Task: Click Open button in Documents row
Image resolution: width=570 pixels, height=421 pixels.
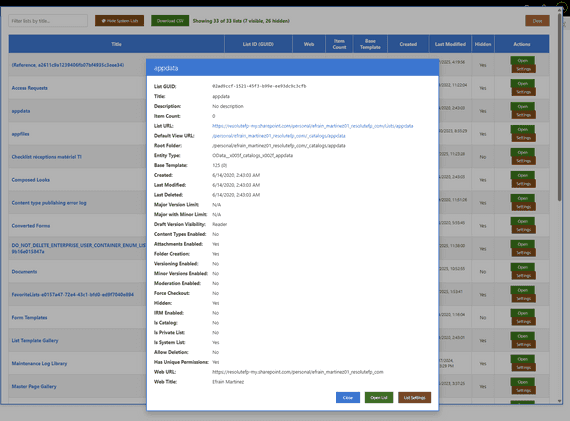Action: 522,267
